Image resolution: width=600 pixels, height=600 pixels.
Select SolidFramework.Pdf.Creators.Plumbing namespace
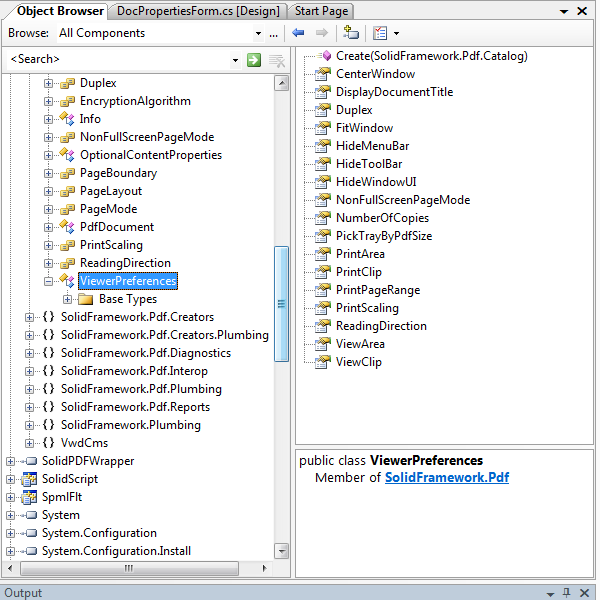pyautogui.click(x=165, y=335)
